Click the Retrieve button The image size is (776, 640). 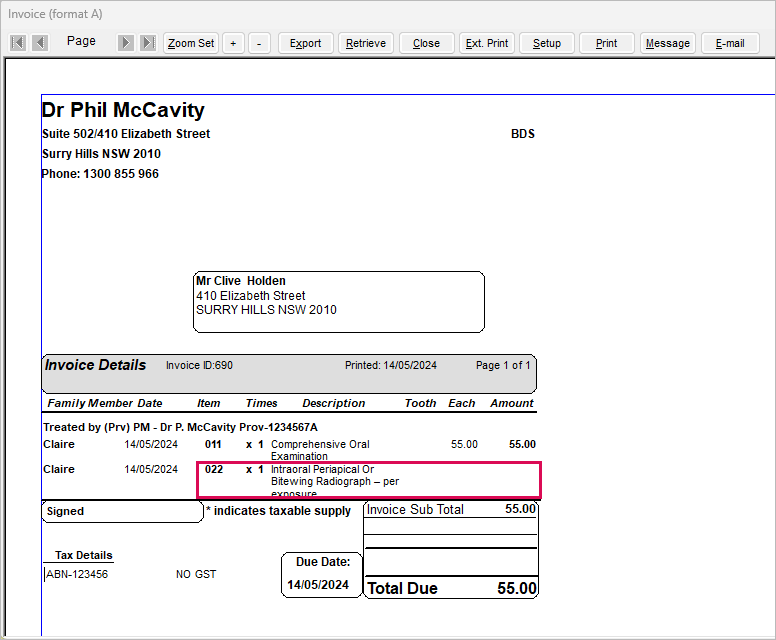pyautogui.click(x=366, y=43)
